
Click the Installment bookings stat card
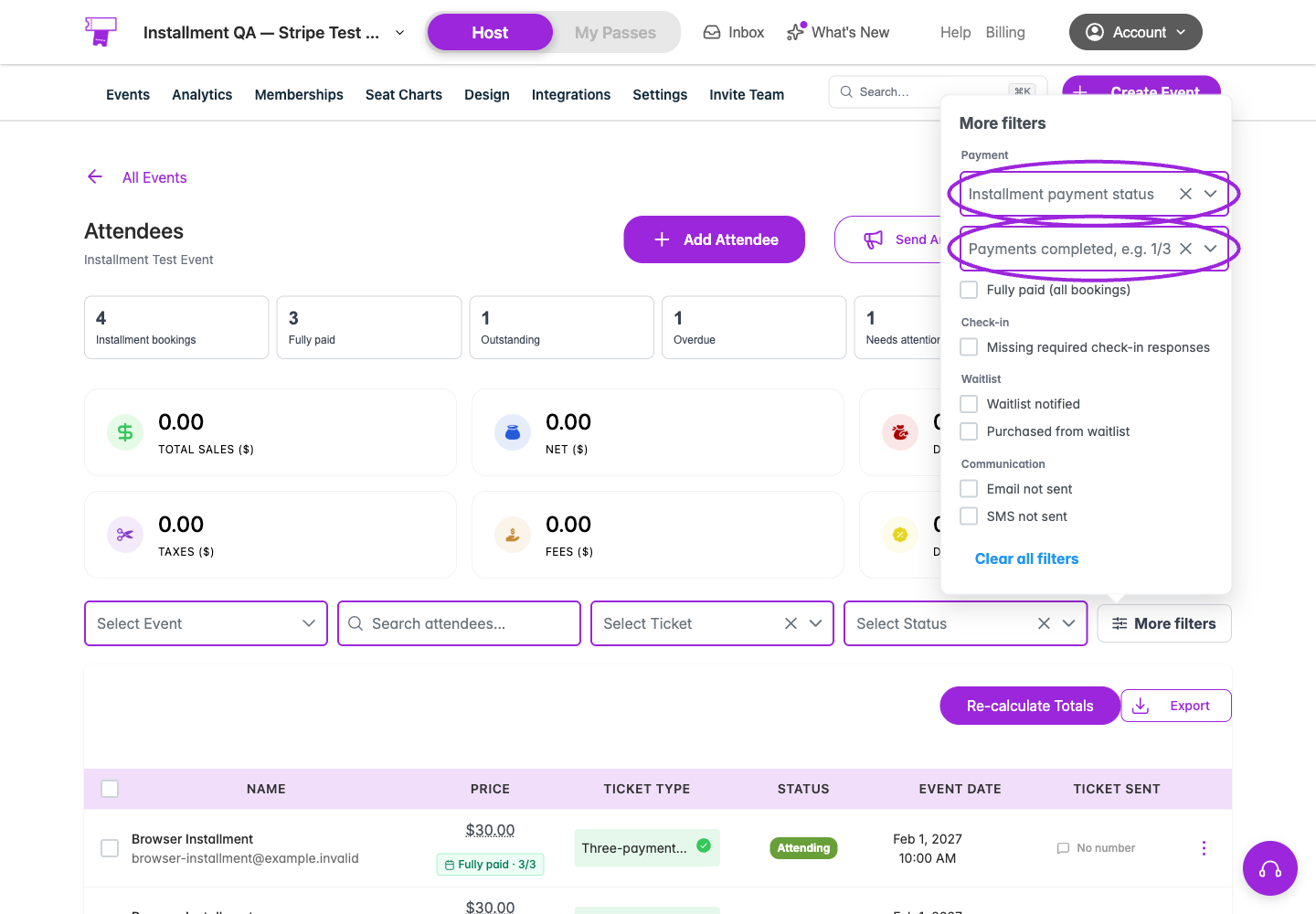coord(176,327)
